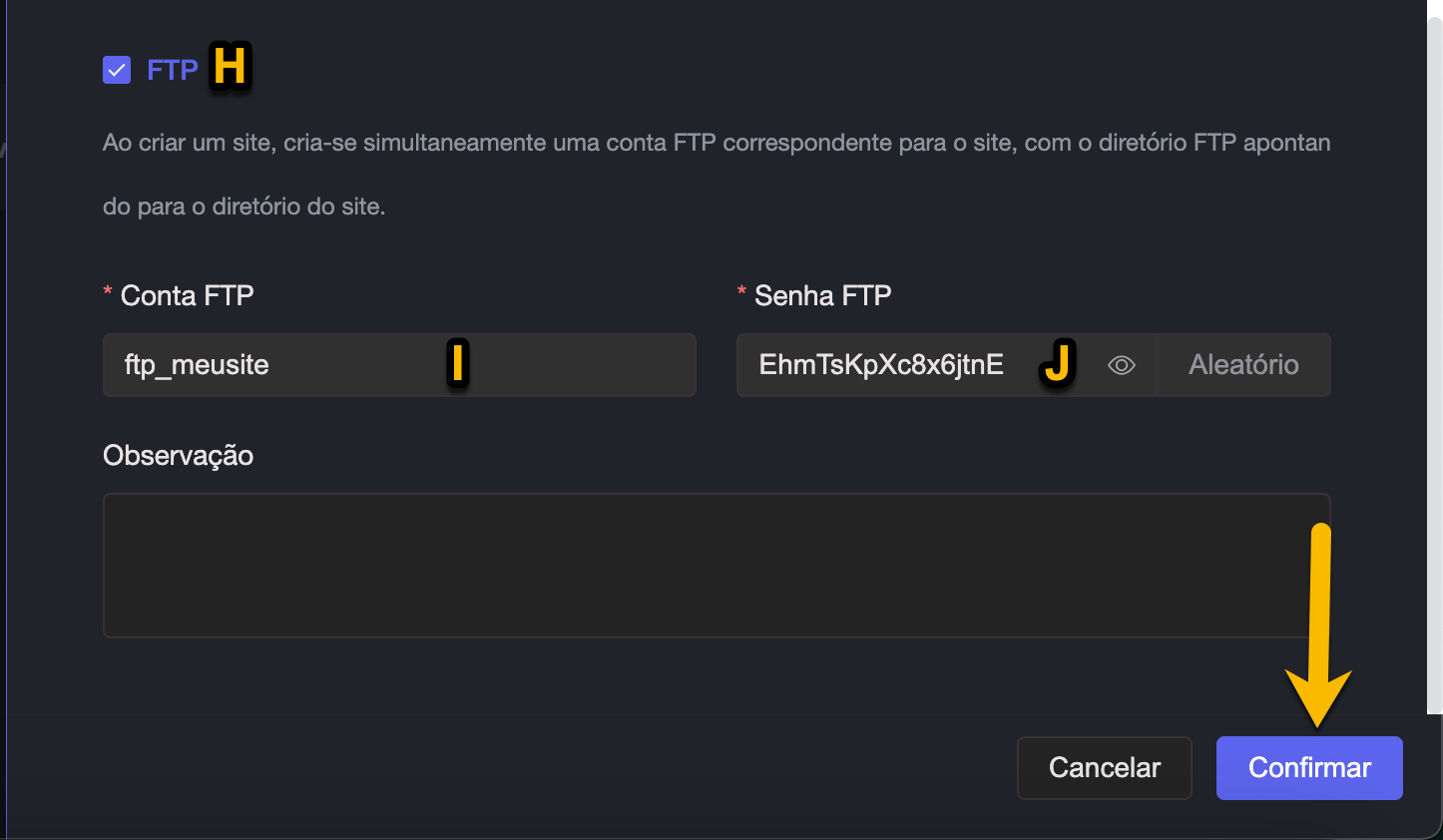Click the blue FTP label text

pos(172,70)
